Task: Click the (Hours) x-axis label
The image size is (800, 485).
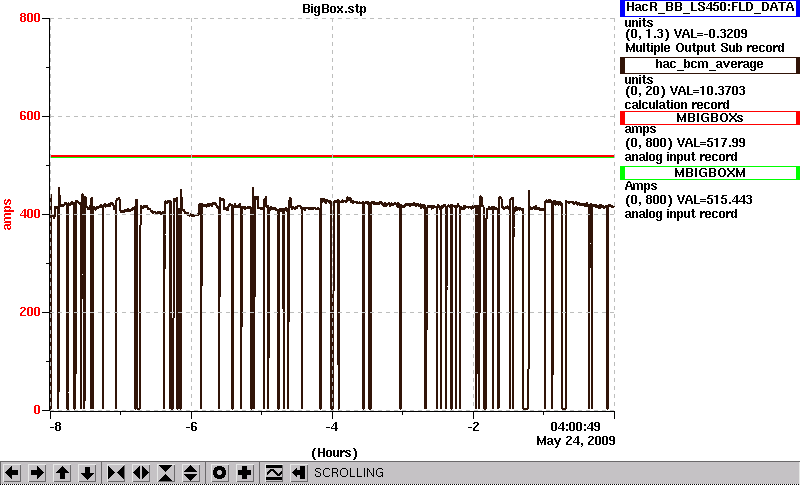Action: pos(334,453)
